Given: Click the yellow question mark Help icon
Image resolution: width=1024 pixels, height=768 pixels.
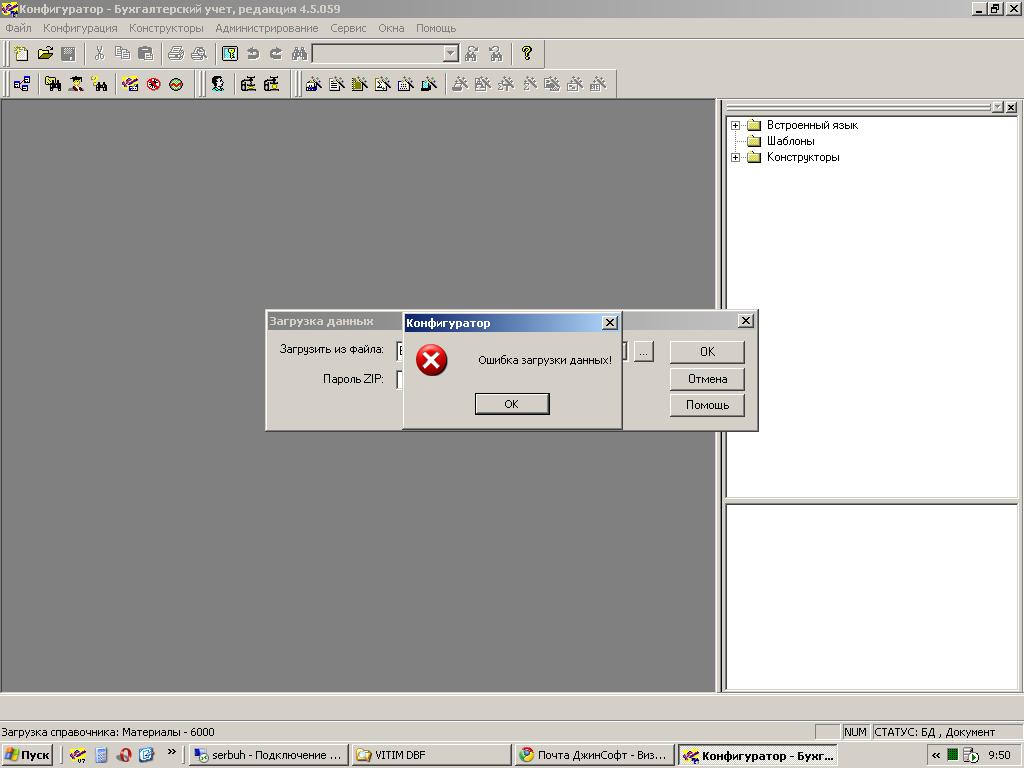Looking at the screenshot, I should [527, 54].
